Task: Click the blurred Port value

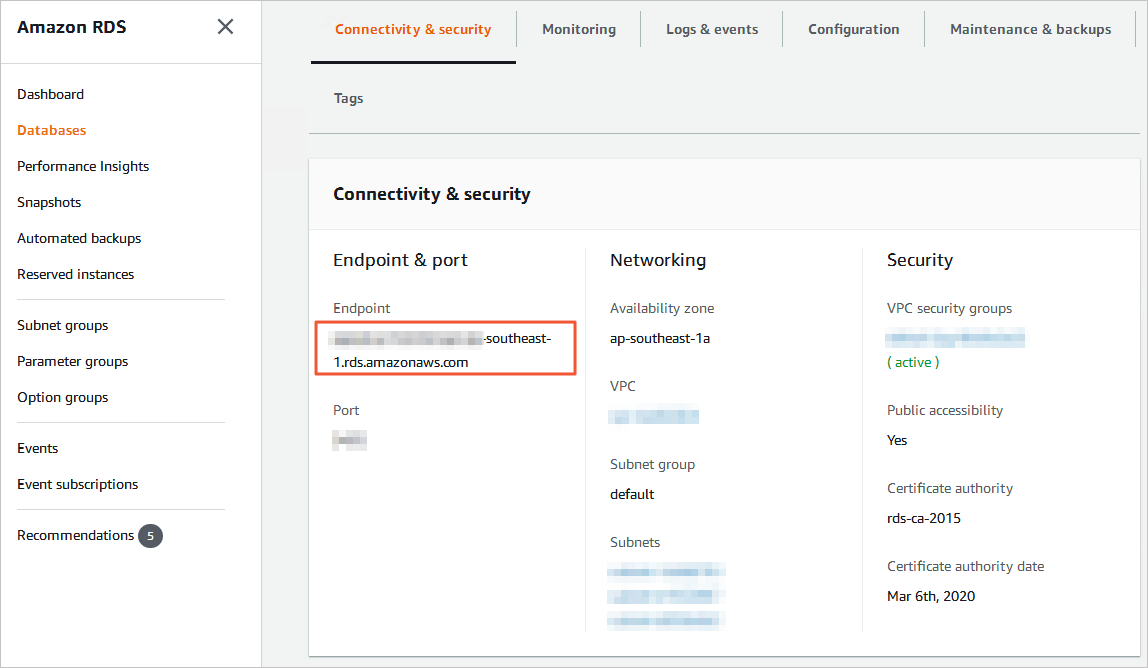Action: click(349, 440)
